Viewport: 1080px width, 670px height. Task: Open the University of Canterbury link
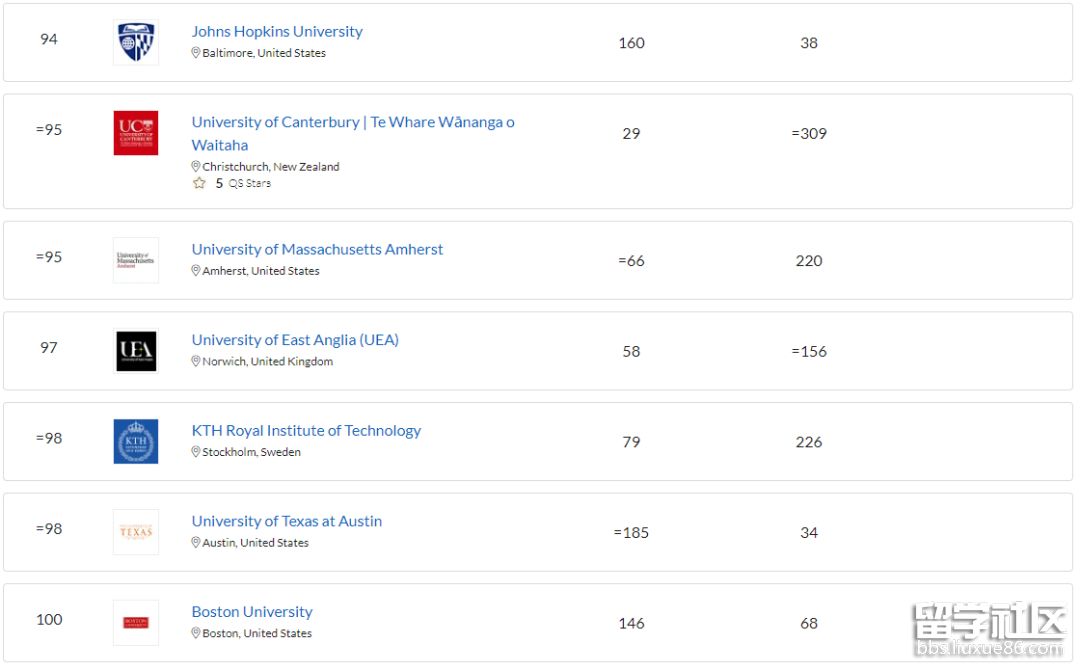point(353,122)
